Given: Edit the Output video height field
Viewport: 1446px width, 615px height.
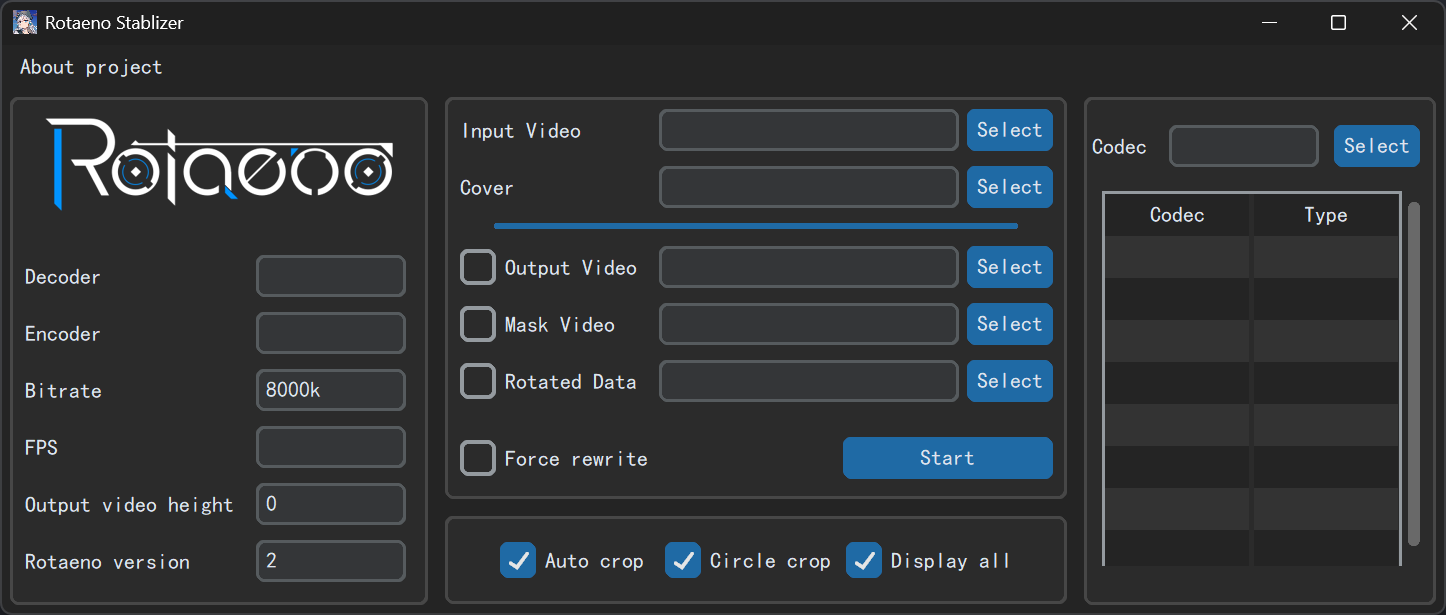Looking at the screenshot, I should pyautogui.click(x=331, y=504).
